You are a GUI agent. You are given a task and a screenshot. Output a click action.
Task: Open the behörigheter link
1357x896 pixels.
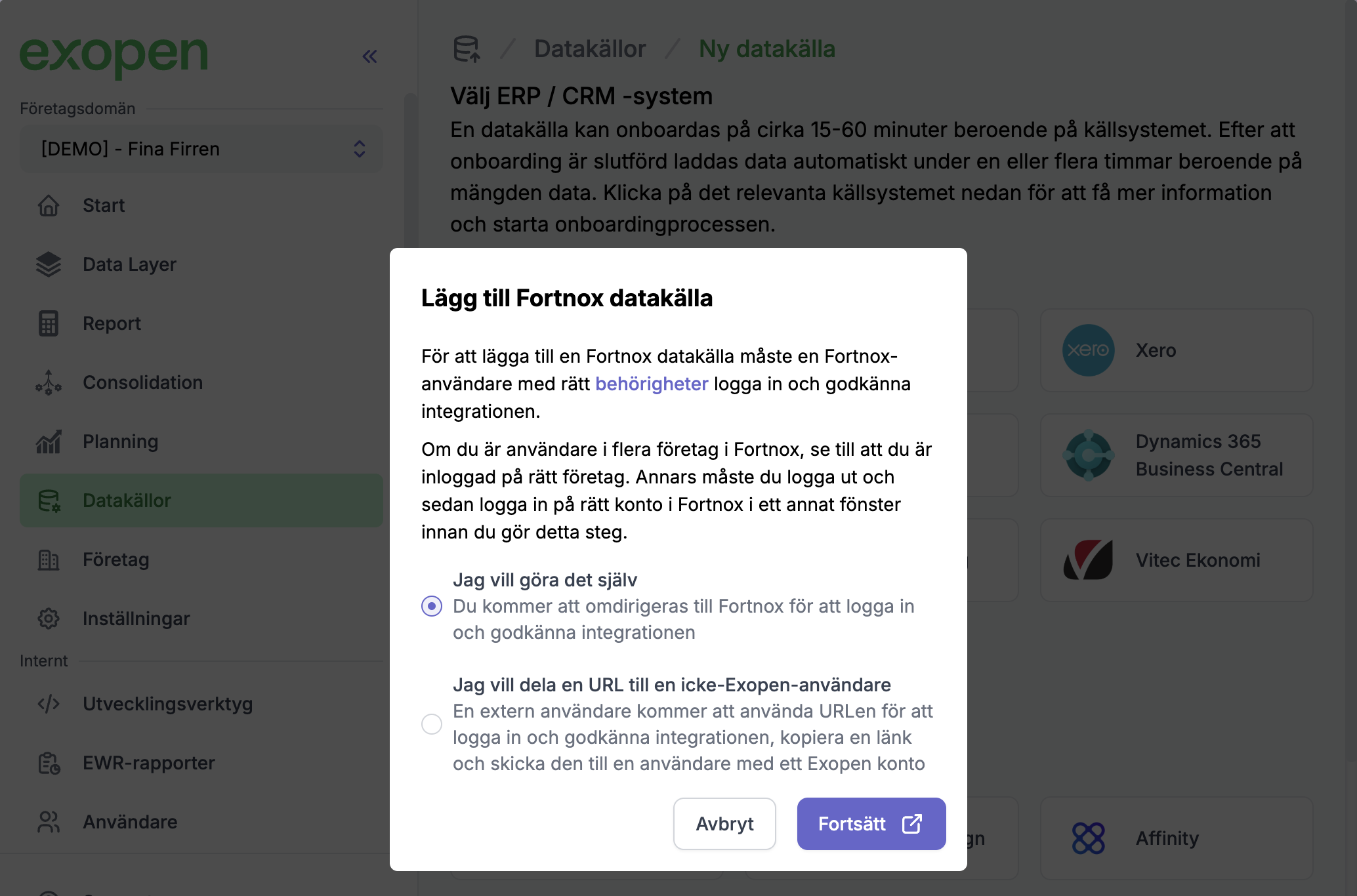pos(652,384)
